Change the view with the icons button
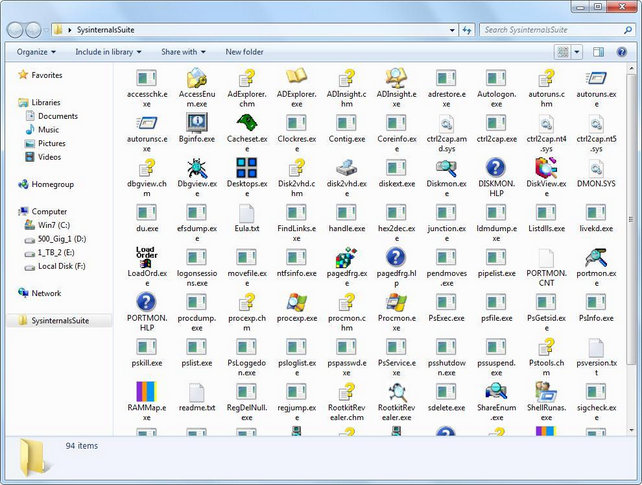The height and width of the screenshot is (485, 642). pyautogui.click(x=563, y=52)
